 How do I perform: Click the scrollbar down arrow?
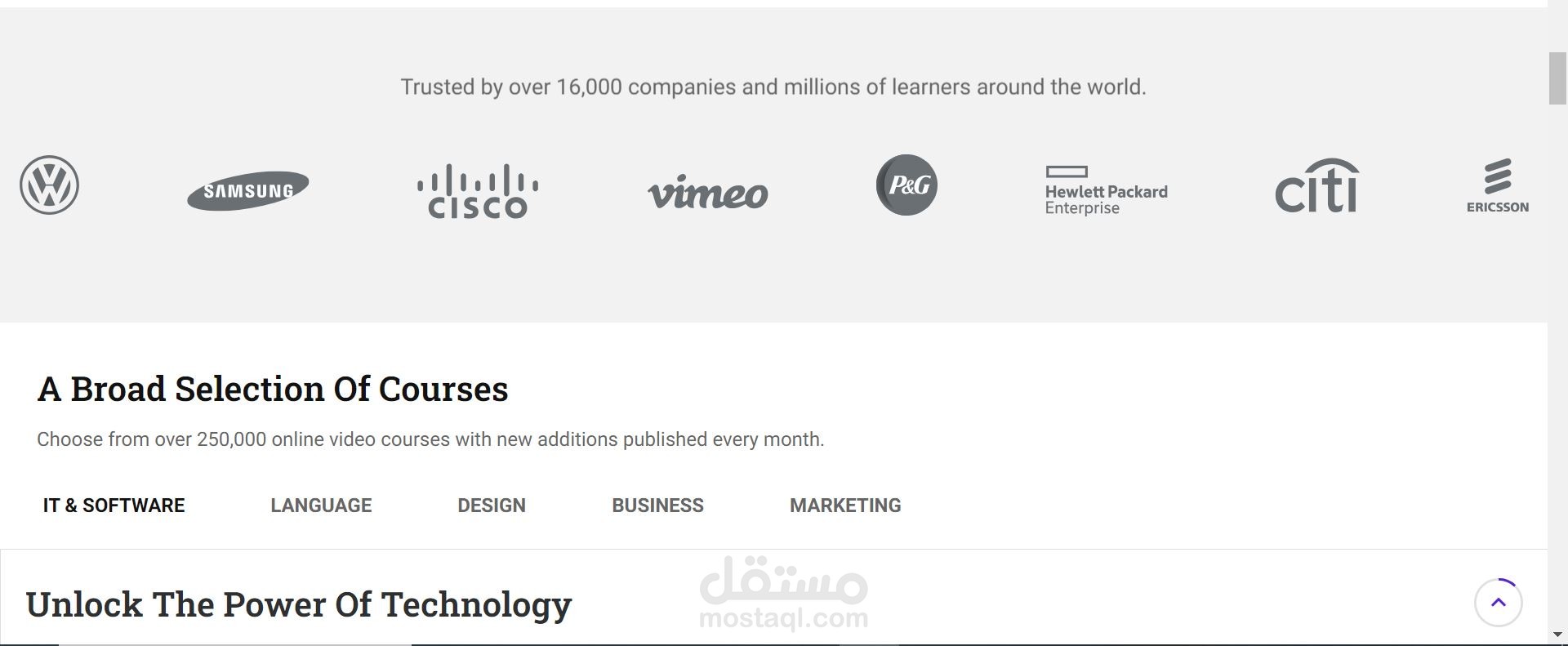click(1557, 635)
